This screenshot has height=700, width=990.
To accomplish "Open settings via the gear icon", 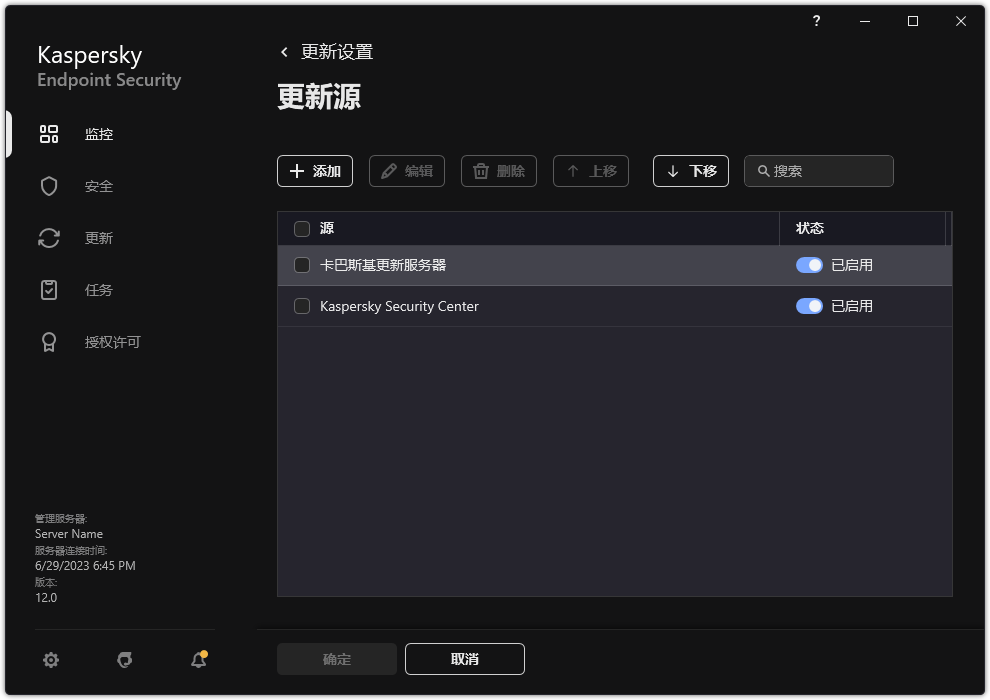I will click(50, 660).
